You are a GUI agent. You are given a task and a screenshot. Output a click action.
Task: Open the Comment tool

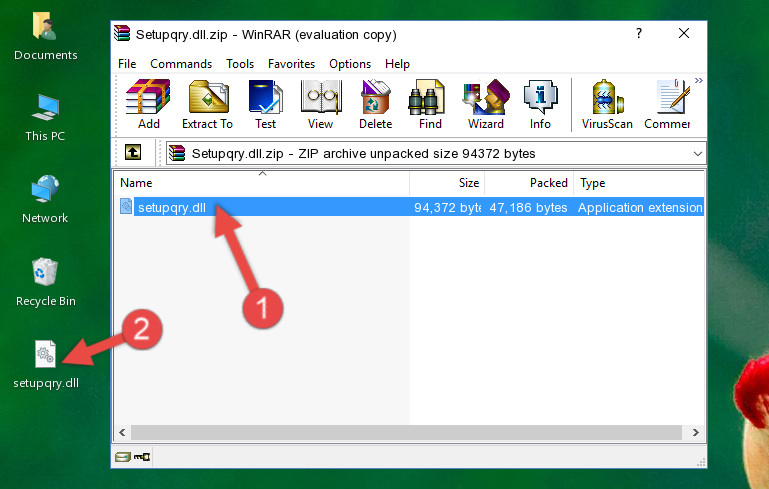click(x=667, y=104)
